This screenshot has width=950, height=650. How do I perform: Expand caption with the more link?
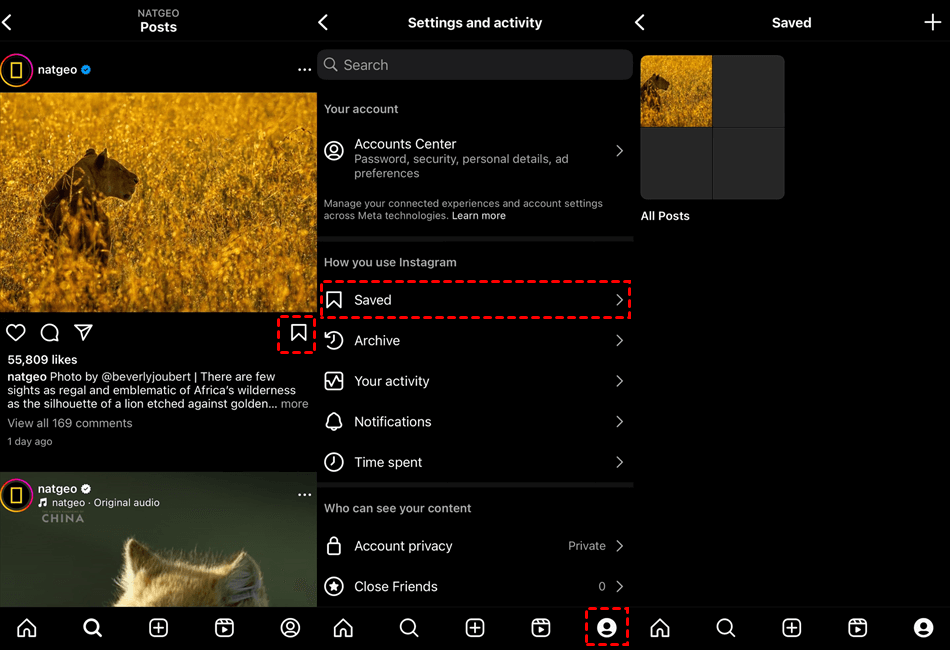294,404
